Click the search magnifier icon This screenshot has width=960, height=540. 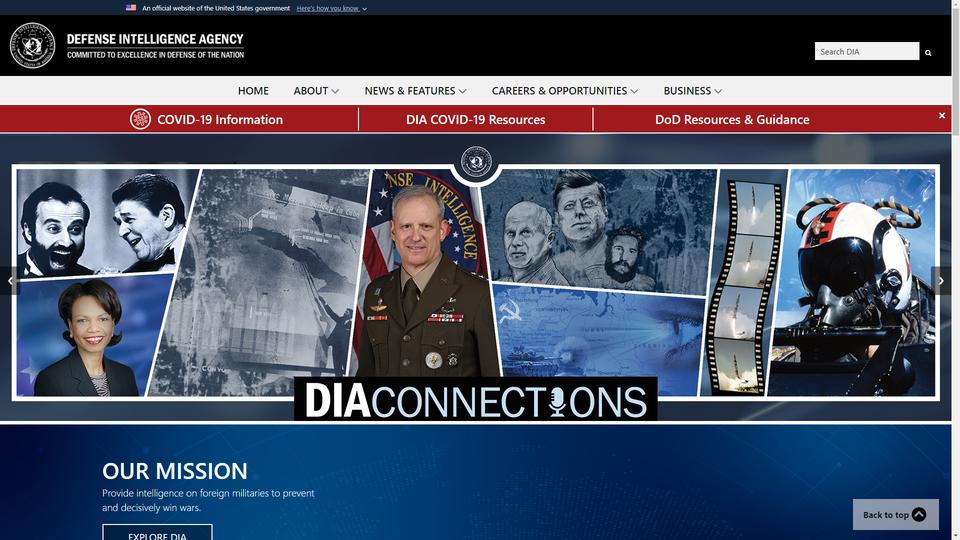pos(928,53)
